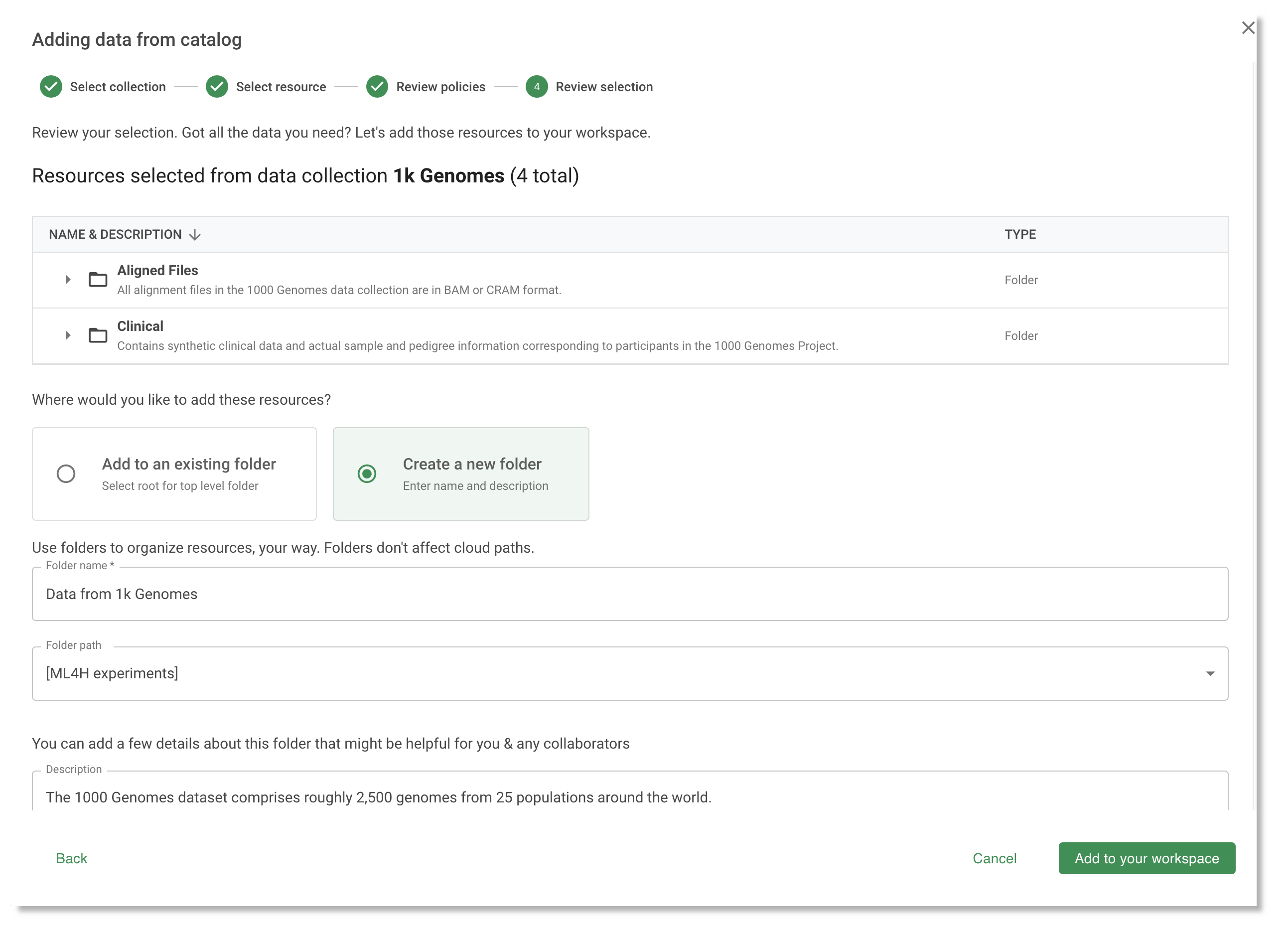Click the Back navigation link
Image resolution: width=1288 pixels, height=937 pixels.
point(70,858)
